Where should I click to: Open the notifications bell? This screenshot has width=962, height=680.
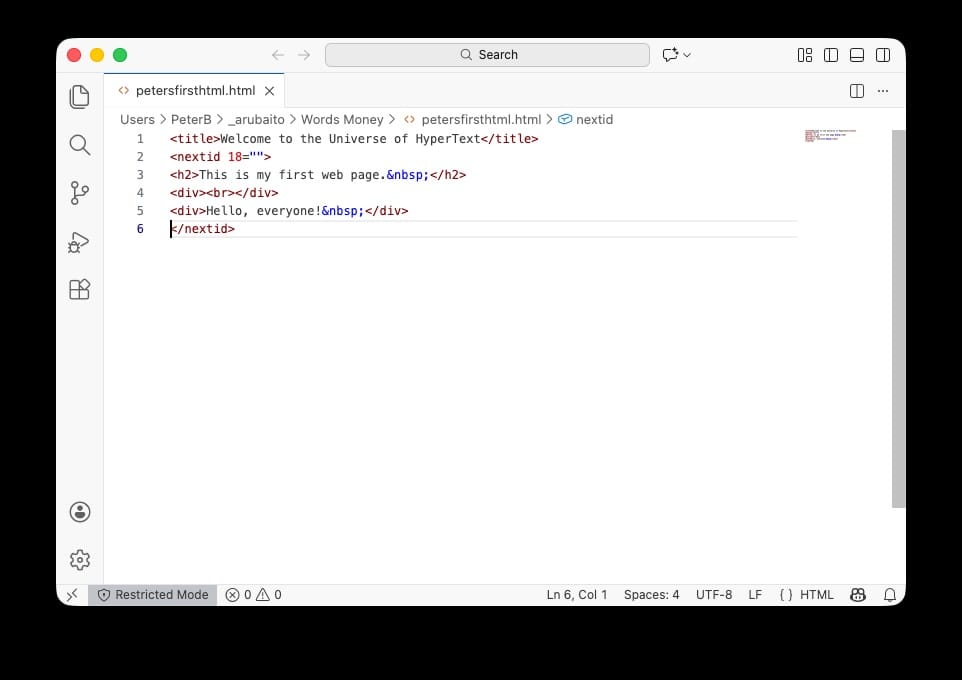point(890,595)
